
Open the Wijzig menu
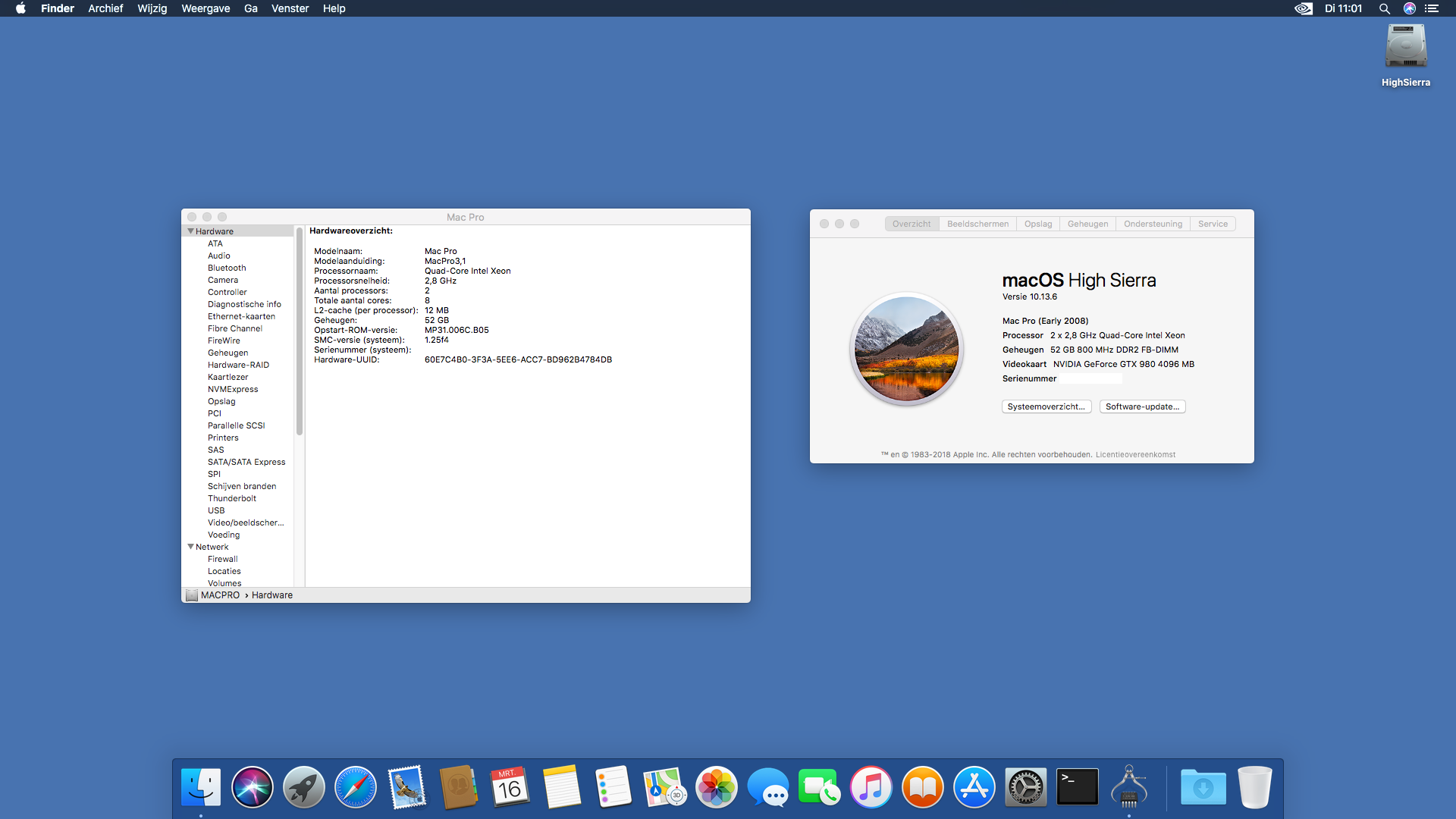click(x=152, y=8)
